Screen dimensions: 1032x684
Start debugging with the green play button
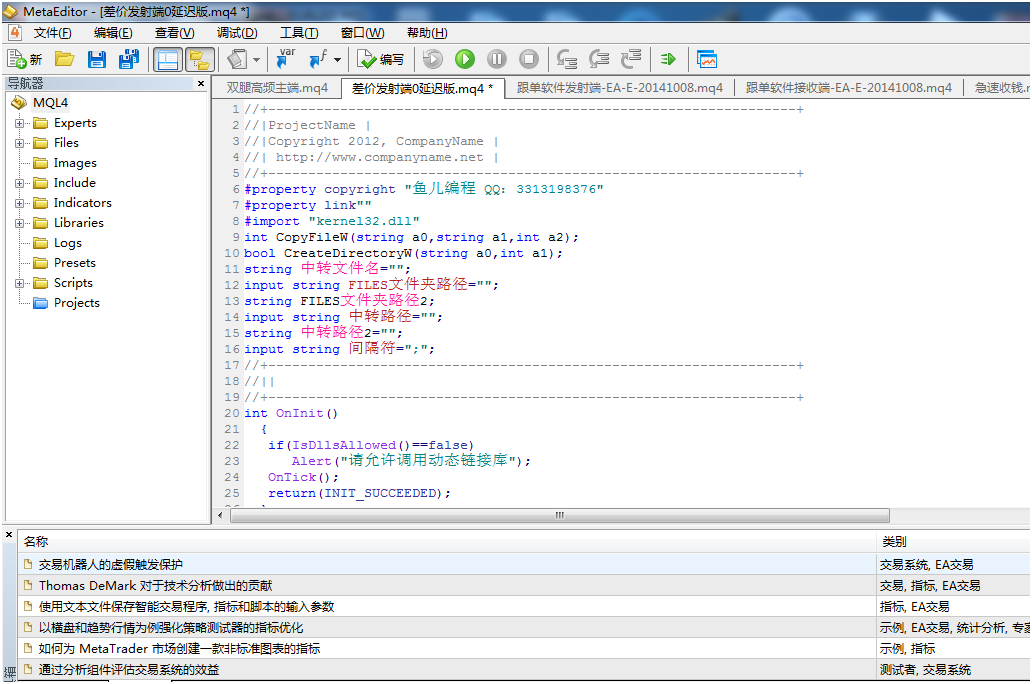pyautogui.click(x=465, y=59)
